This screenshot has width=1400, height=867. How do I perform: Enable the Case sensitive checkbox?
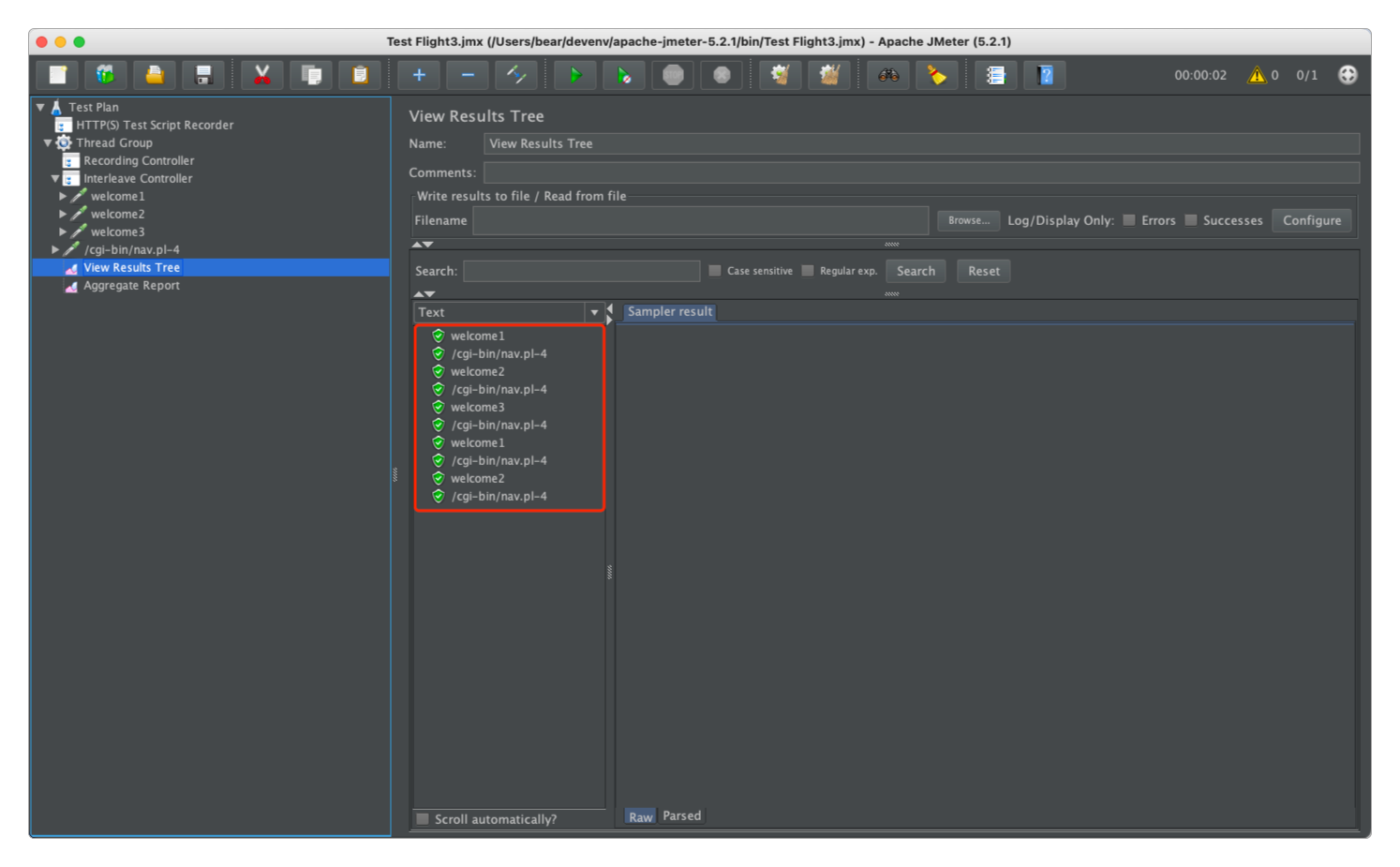coord(715,271)
